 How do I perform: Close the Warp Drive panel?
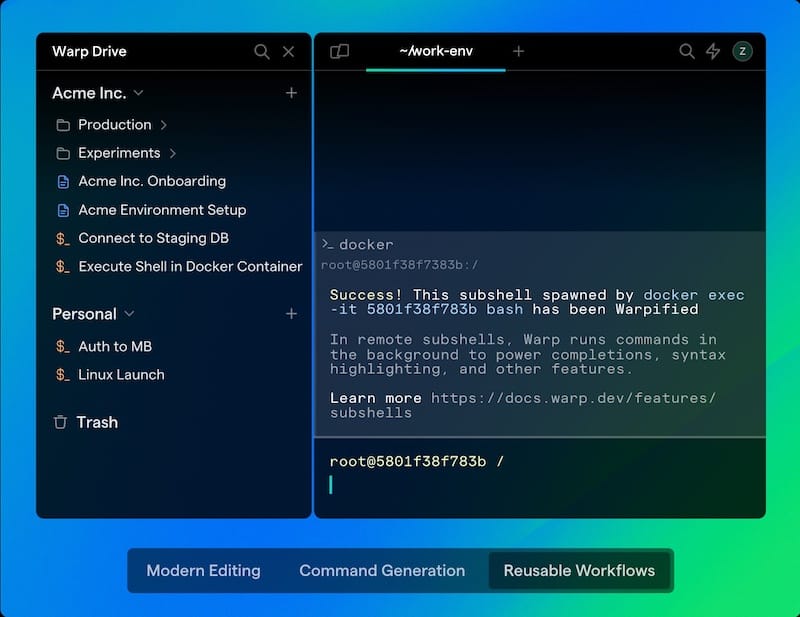pos(289,52)
